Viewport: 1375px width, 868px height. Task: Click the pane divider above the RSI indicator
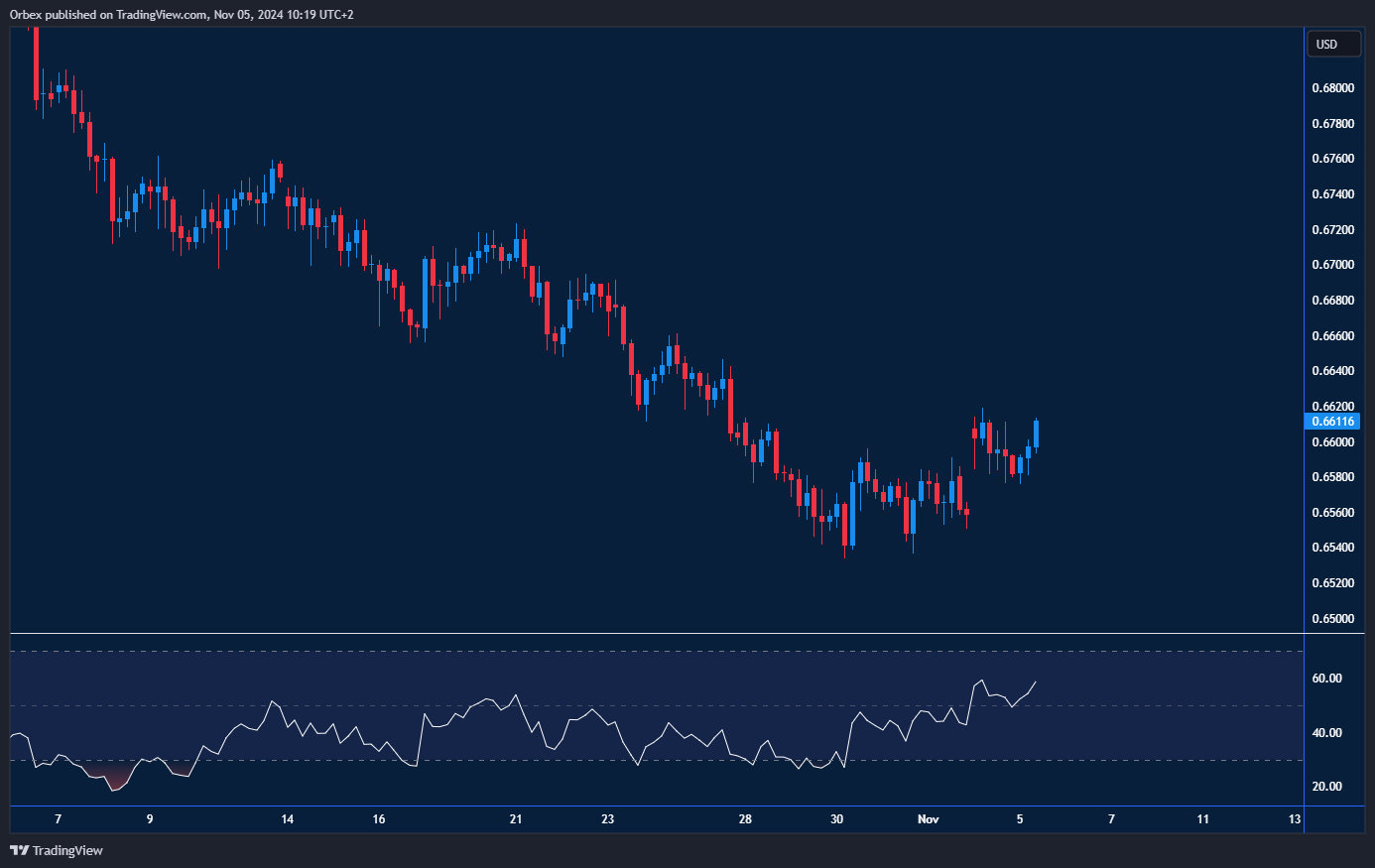pyautogui.click(x=655, y=633)
